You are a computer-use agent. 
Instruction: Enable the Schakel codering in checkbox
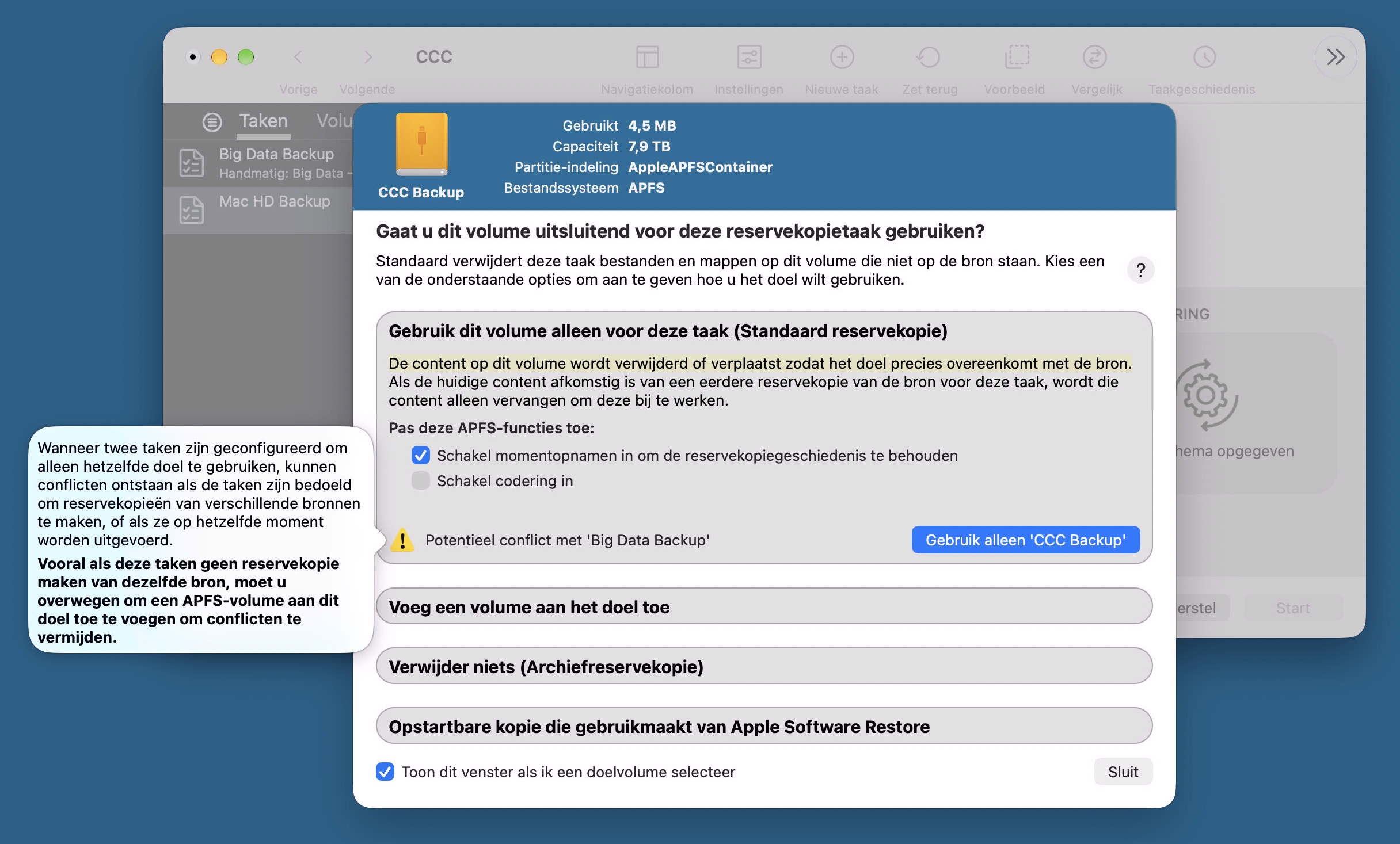[x=420, y=480]
